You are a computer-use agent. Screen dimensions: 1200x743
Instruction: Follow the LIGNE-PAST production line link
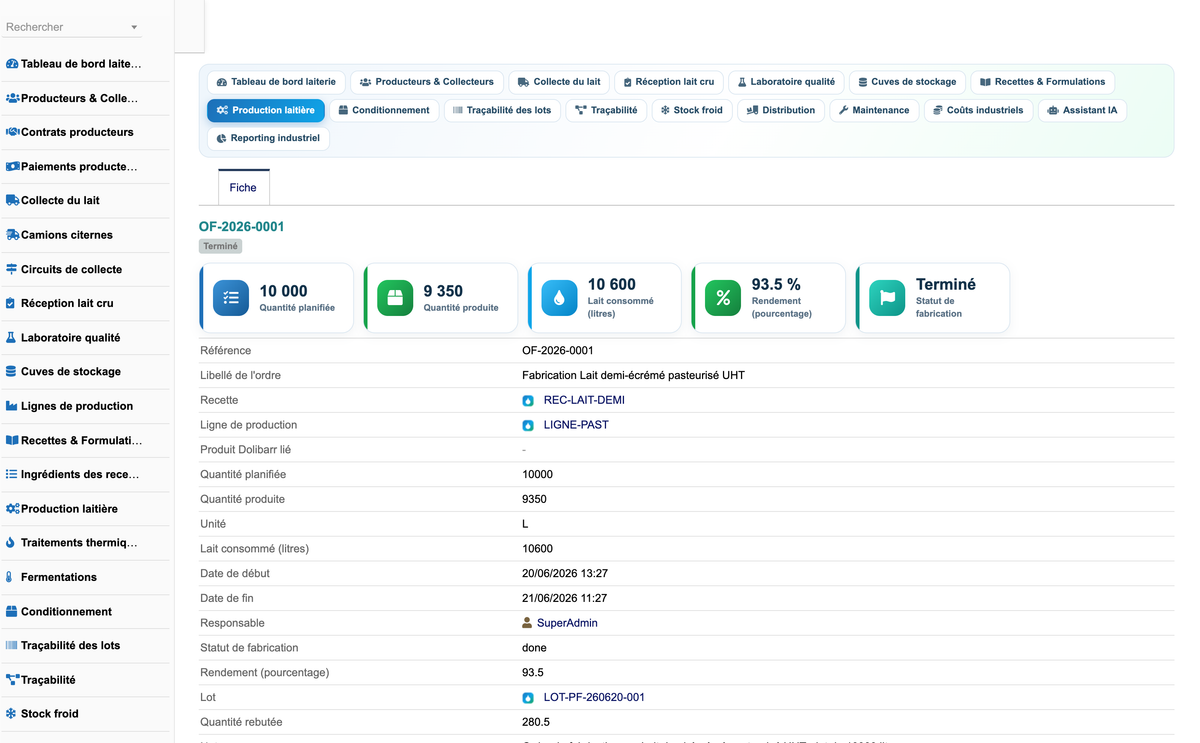(x=576, y=425)
